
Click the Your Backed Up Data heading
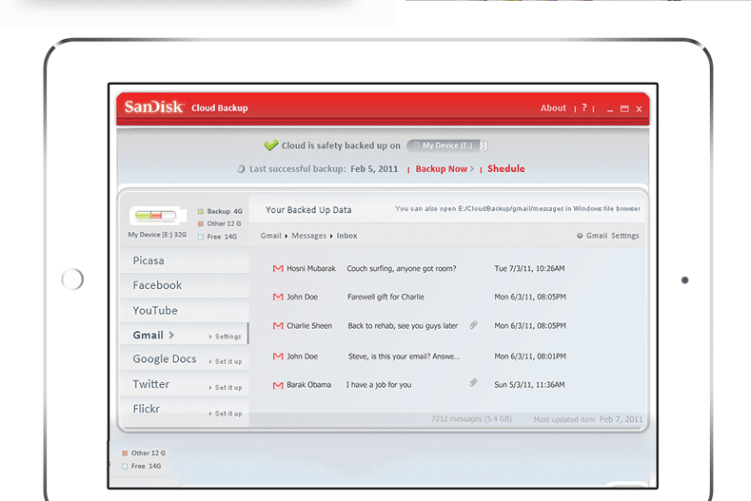pyautogui.click(x=308, y=210)
